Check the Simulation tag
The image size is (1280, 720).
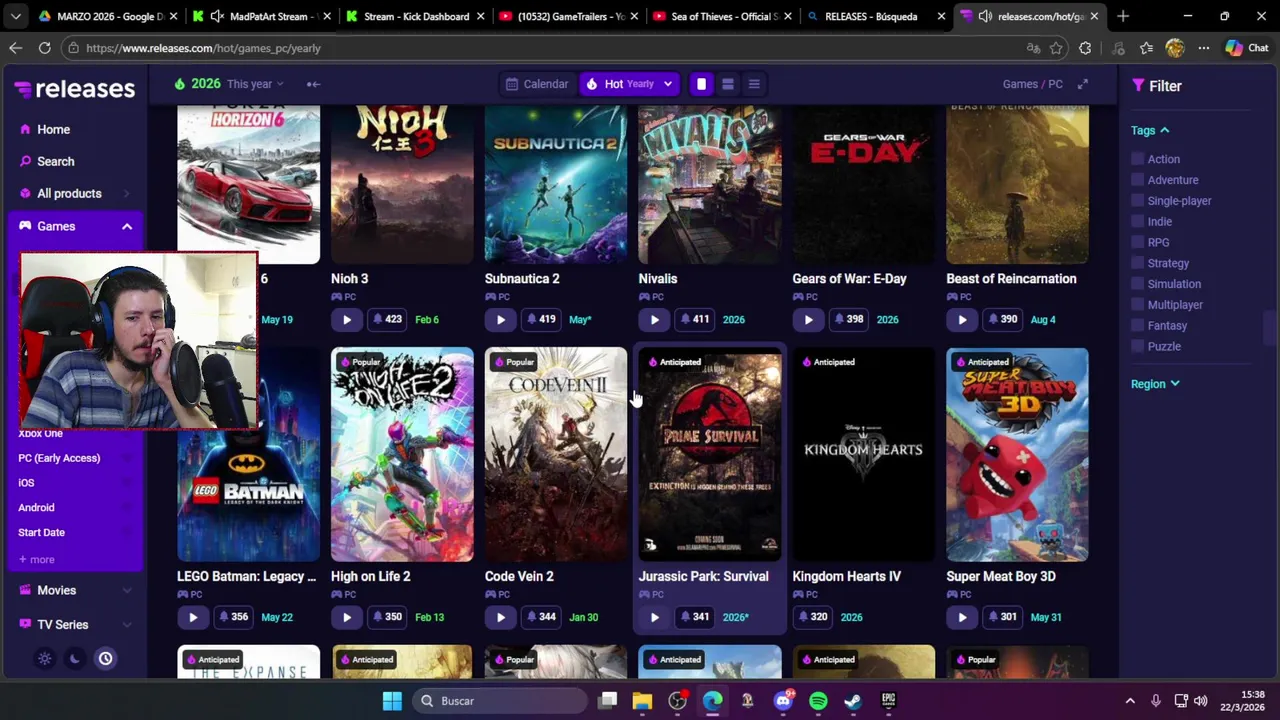pos(1137,284)
